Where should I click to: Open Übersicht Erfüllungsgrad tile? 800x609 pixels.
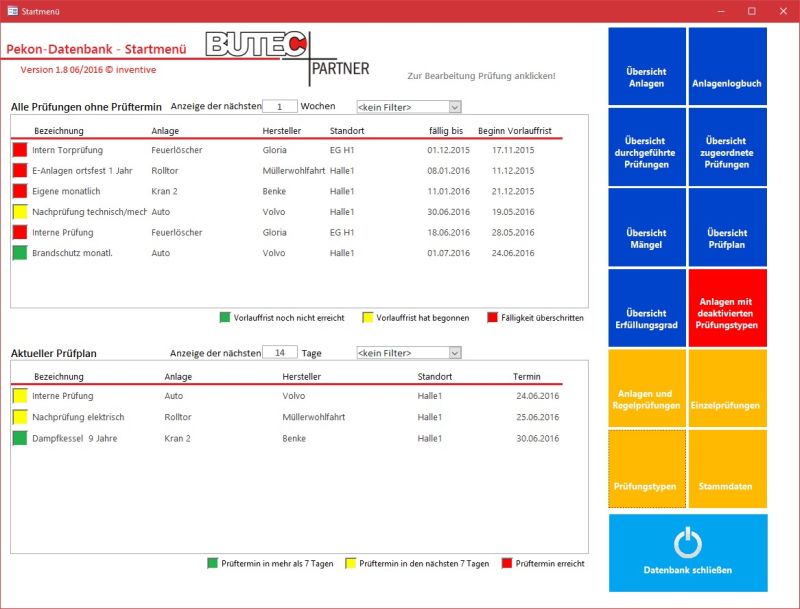(x=647, y=308)
